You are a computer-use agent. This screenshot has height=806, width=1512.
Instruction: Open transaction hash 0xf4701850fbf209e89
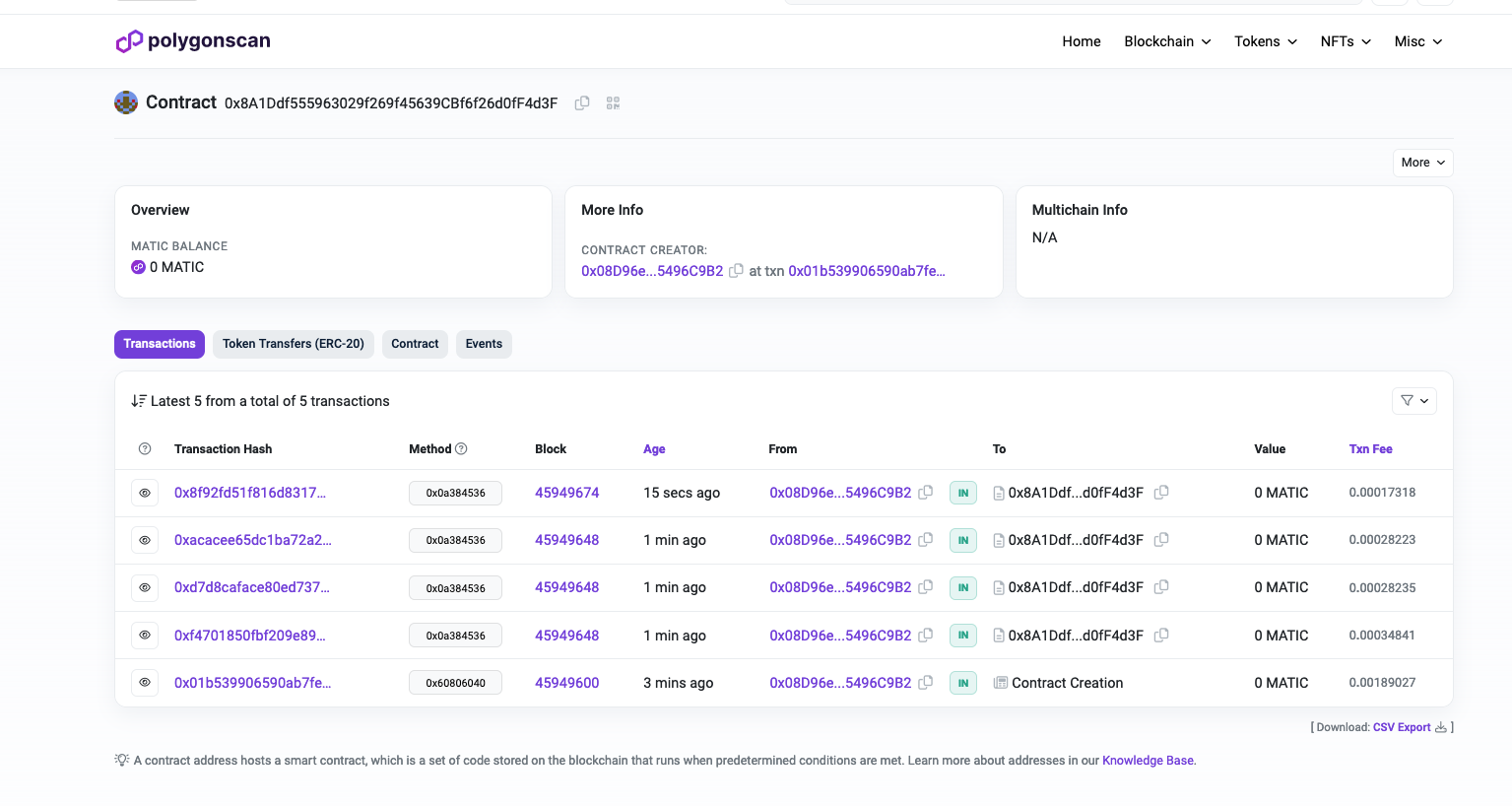coord(250,636)
